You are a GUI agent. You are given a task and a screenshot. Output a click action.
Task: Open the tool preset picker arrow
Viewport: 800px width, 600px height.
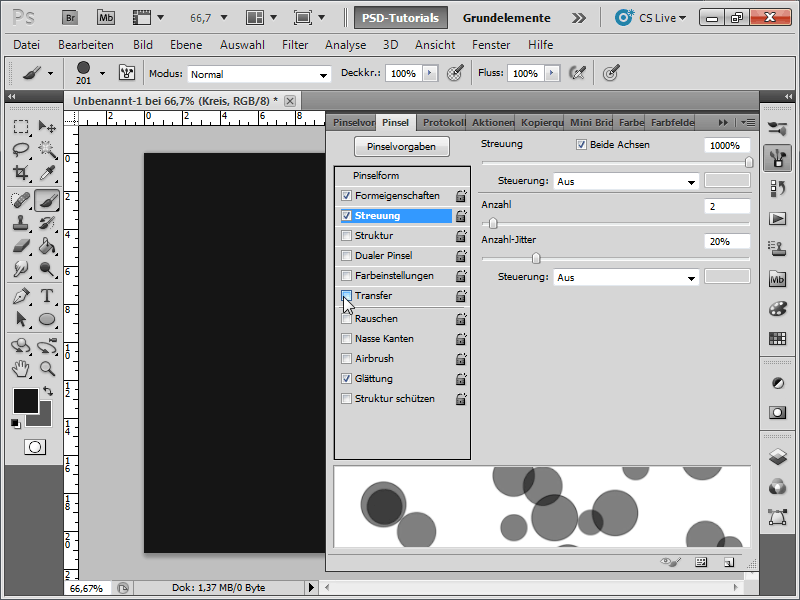[x=50, y=73]
